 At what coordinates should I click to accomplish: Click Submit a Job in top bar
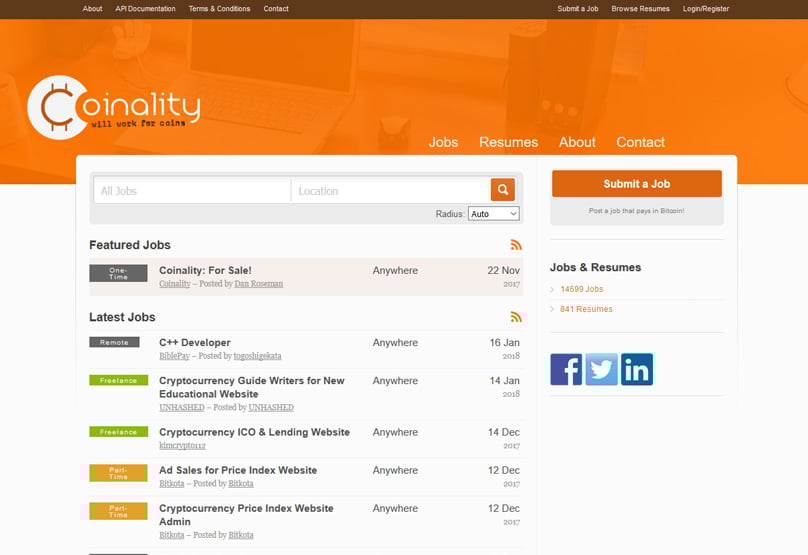[x=578, y=9]
